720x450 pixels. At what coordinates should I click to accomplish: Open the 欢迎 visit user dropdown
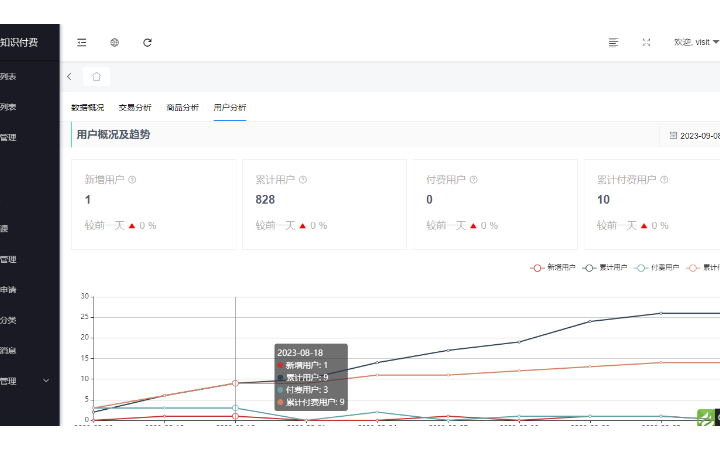pyautogui.click(x=696, y=42)
